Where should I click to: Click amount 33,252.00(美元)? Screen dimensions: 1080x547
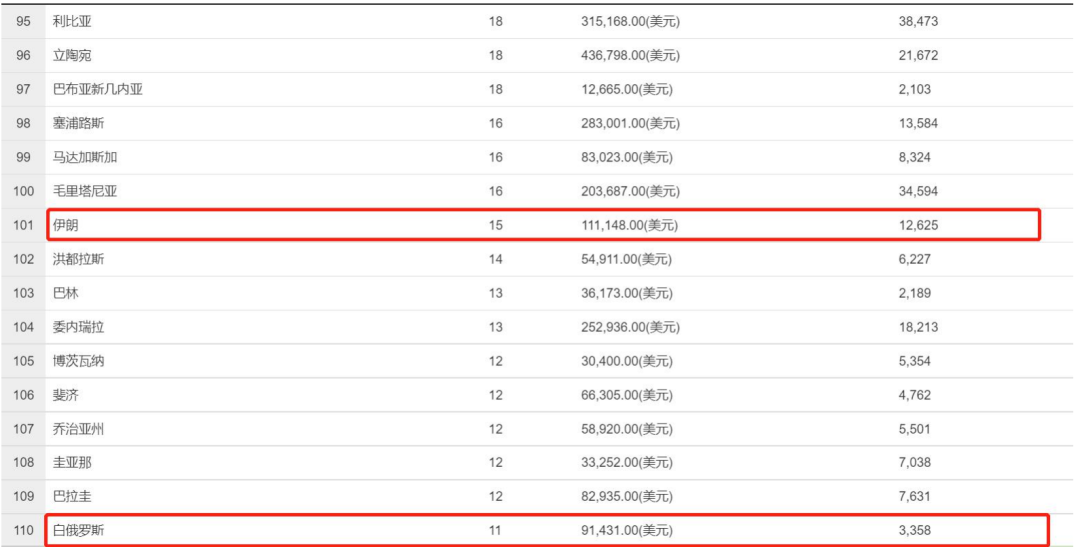coord(627,462)
